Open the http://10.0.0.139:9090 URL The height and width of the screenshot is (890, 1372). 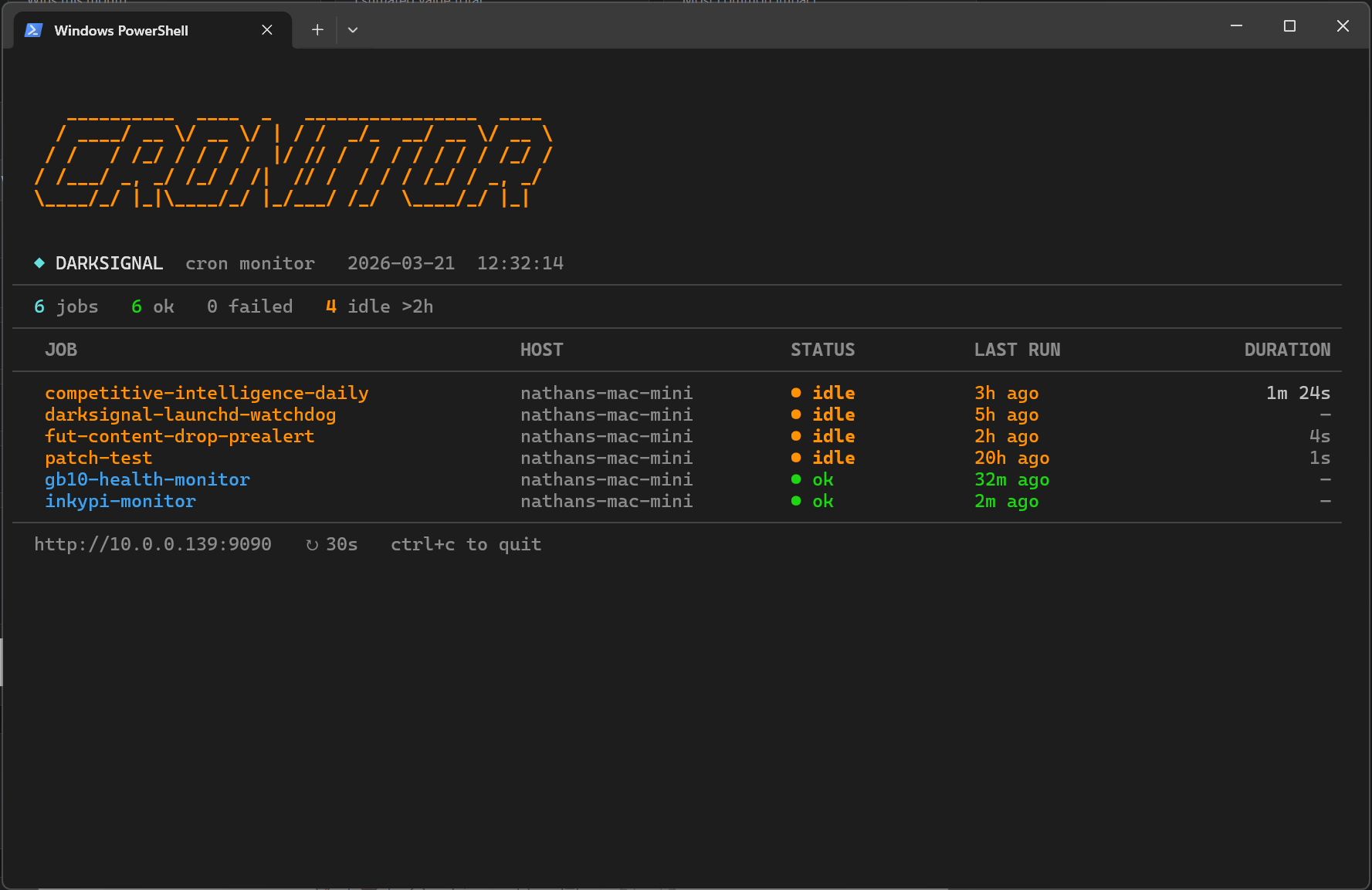tap(153, 544)
